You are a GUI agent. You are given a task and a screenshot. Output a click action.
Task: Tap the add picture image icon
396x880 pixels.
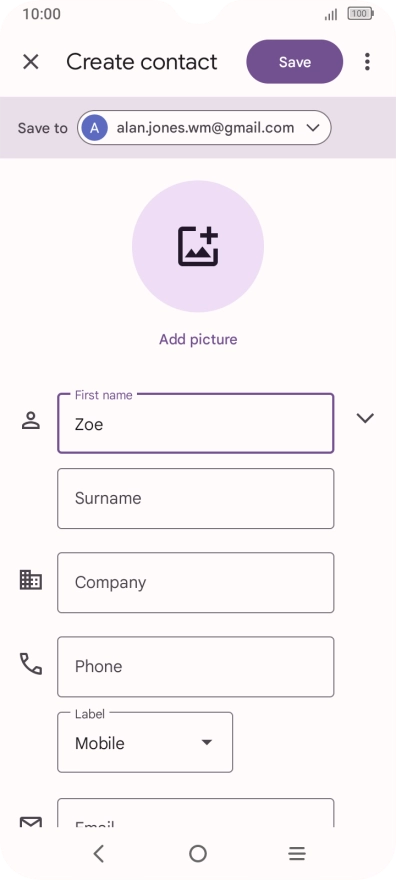(x=198, y=246)
